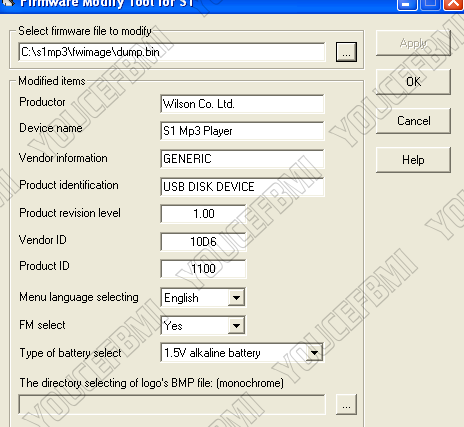This screenshot has height=427, width=464.
Task: Select the Vendor information field showing GENERIC
Action: coord(242,159)
